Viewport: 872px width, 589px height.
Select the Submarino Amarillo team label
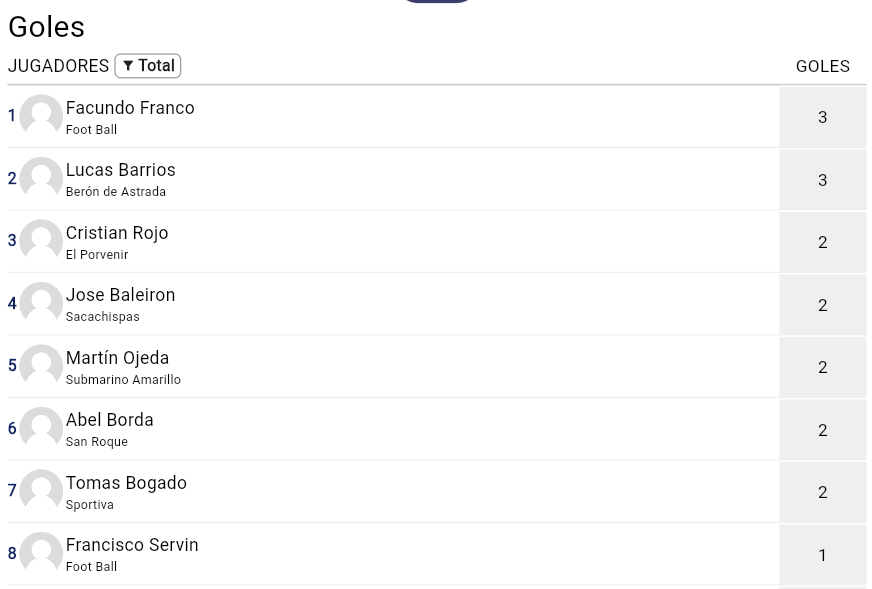tap(123, 379)
